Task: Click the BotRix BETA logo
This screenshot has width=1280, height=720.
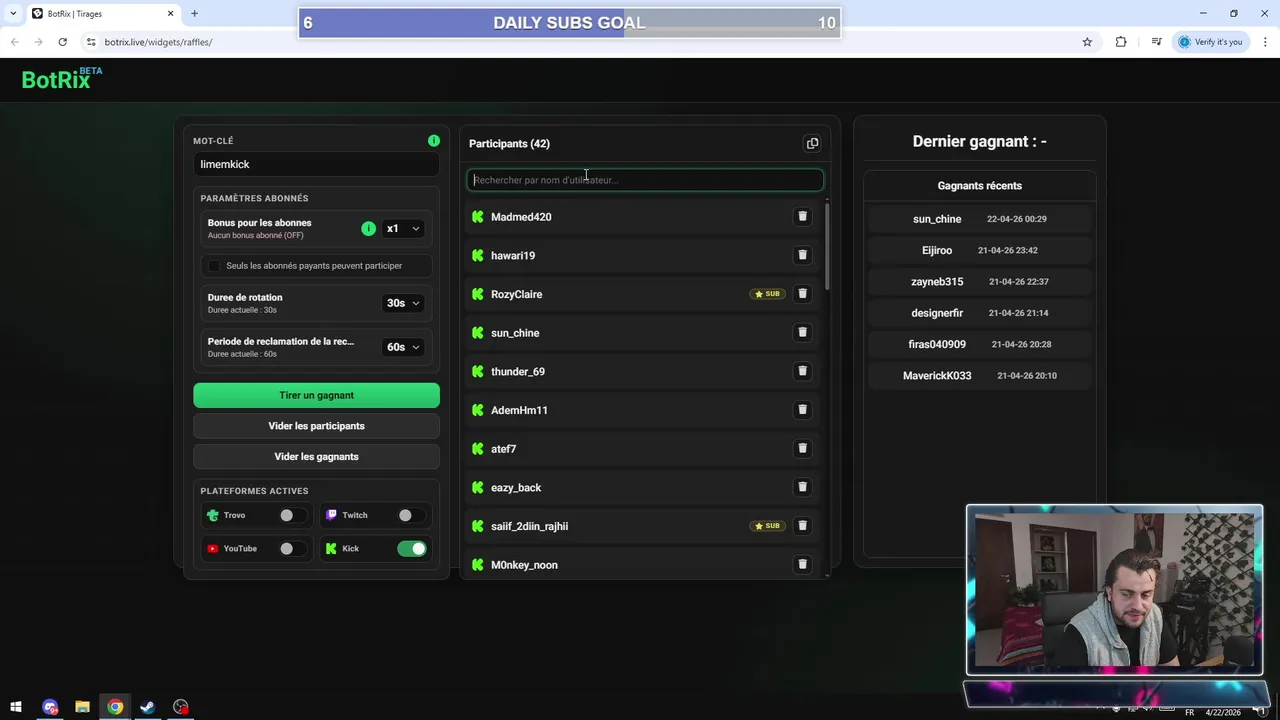Action: (x=62, y=79)
